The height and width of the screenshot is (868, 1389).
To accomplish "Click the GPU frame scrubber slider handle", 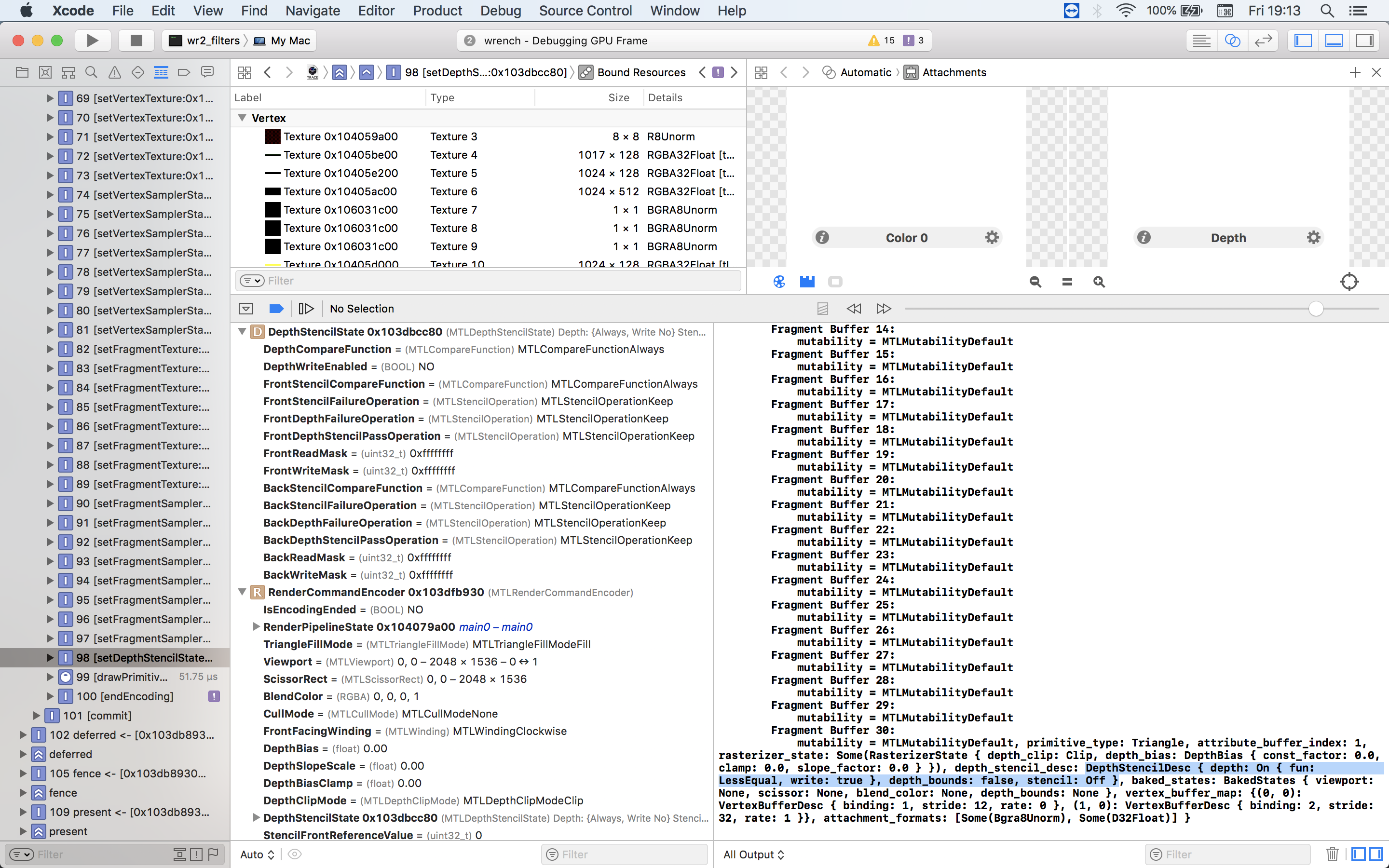I will [1317, 308].
